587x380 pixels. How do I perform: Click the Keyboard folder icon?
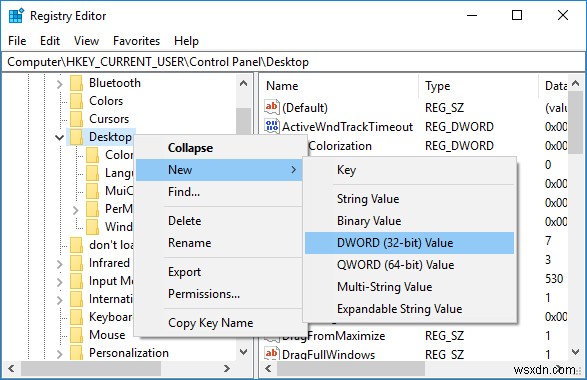pyautogui.click(x=76, y=317)
